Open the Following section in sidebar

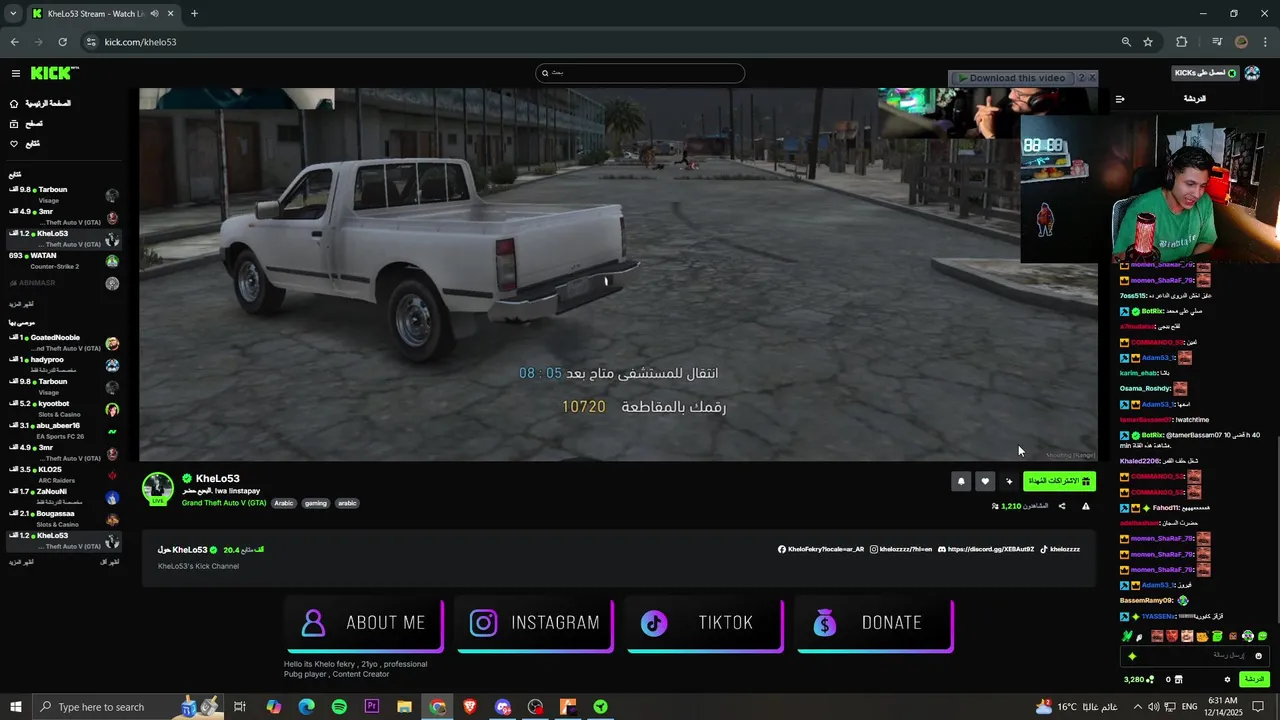pos(25,143)
